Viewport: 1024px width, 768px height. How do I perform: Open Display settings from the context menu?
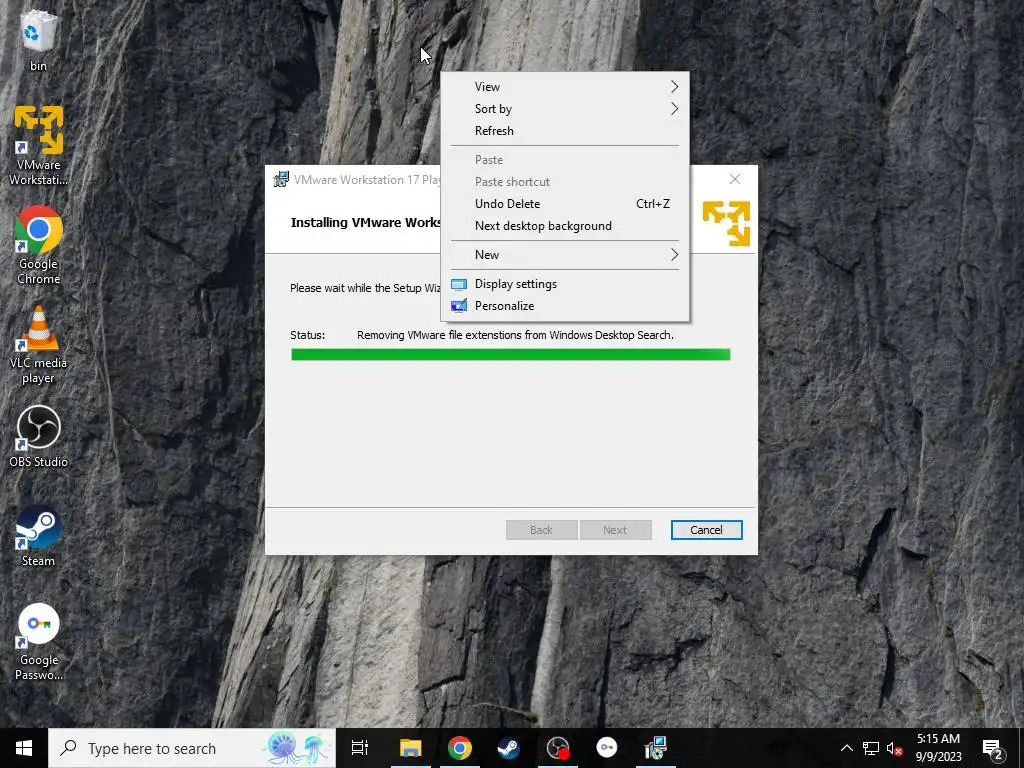click(x=565, y=284)
